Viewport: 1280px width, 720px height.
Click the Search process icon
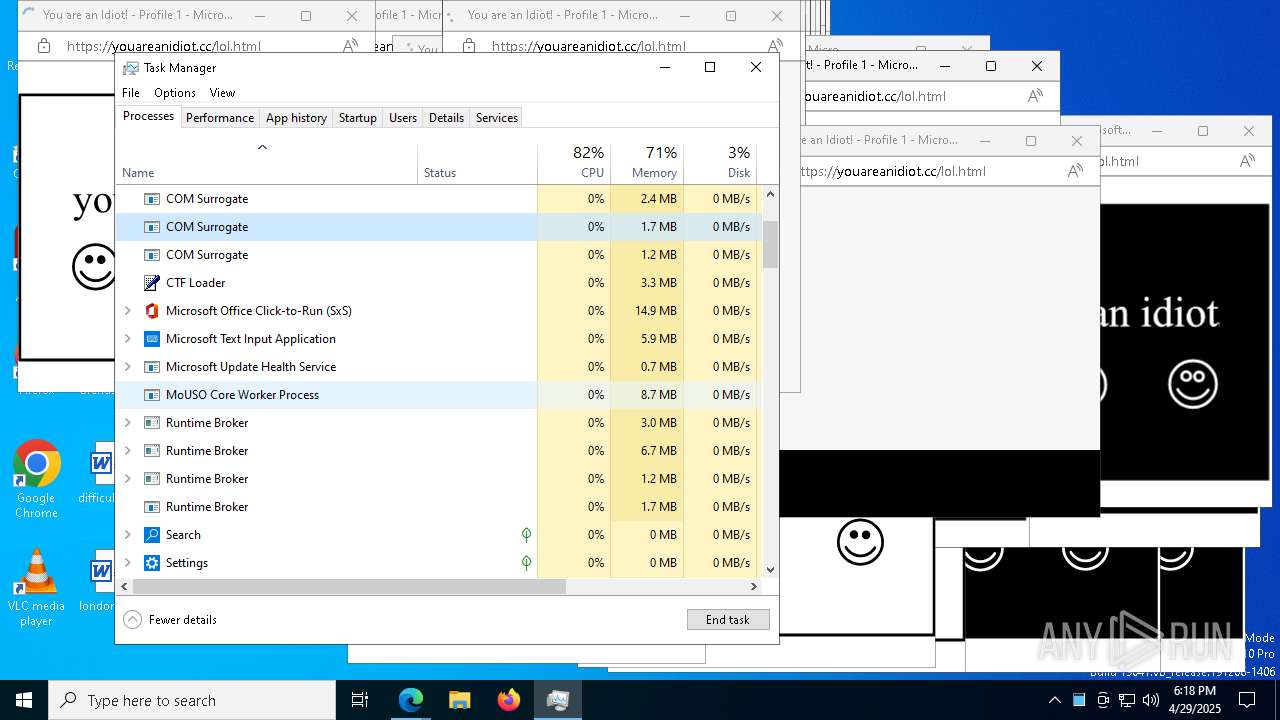(152, 535)
